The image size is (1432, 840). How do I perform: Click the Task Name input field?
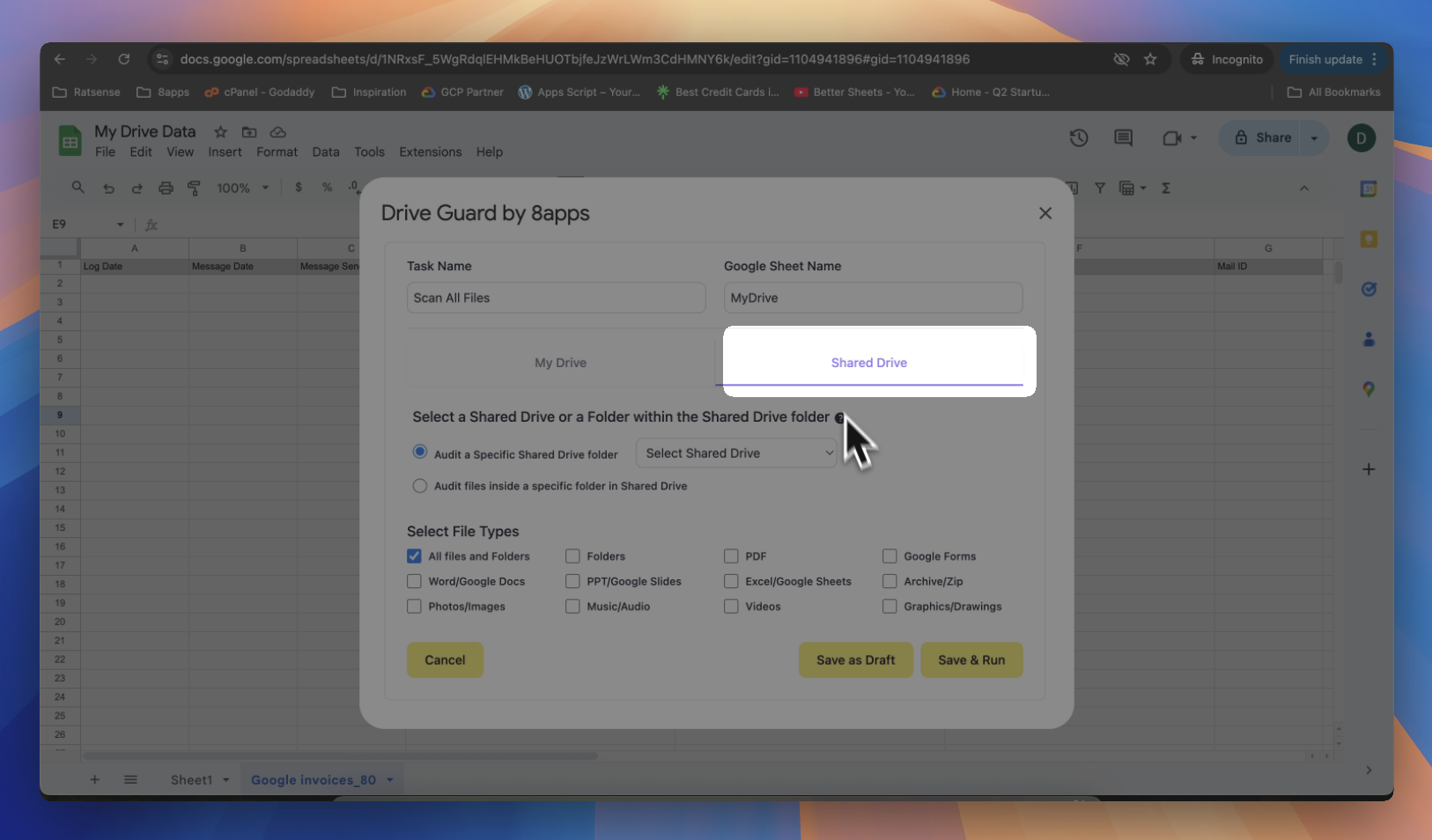(556, 298)
